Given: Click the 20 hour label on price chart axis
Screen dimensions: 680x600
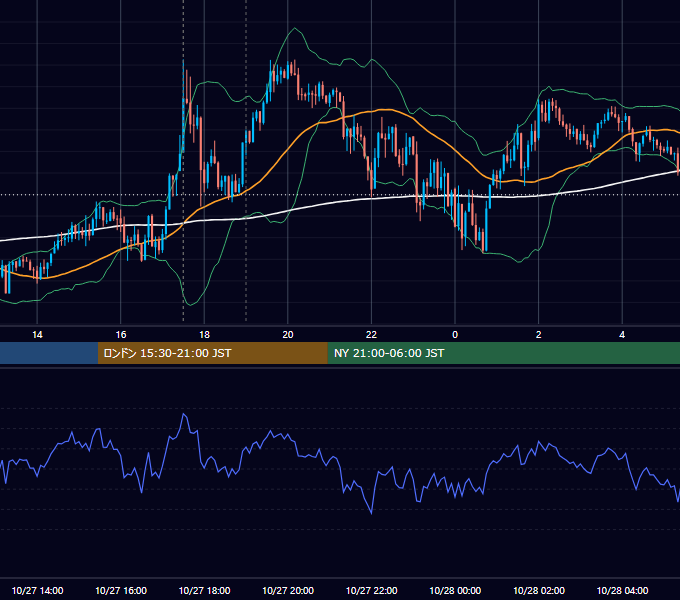Looking at the screenshot, I should [288, 335].
